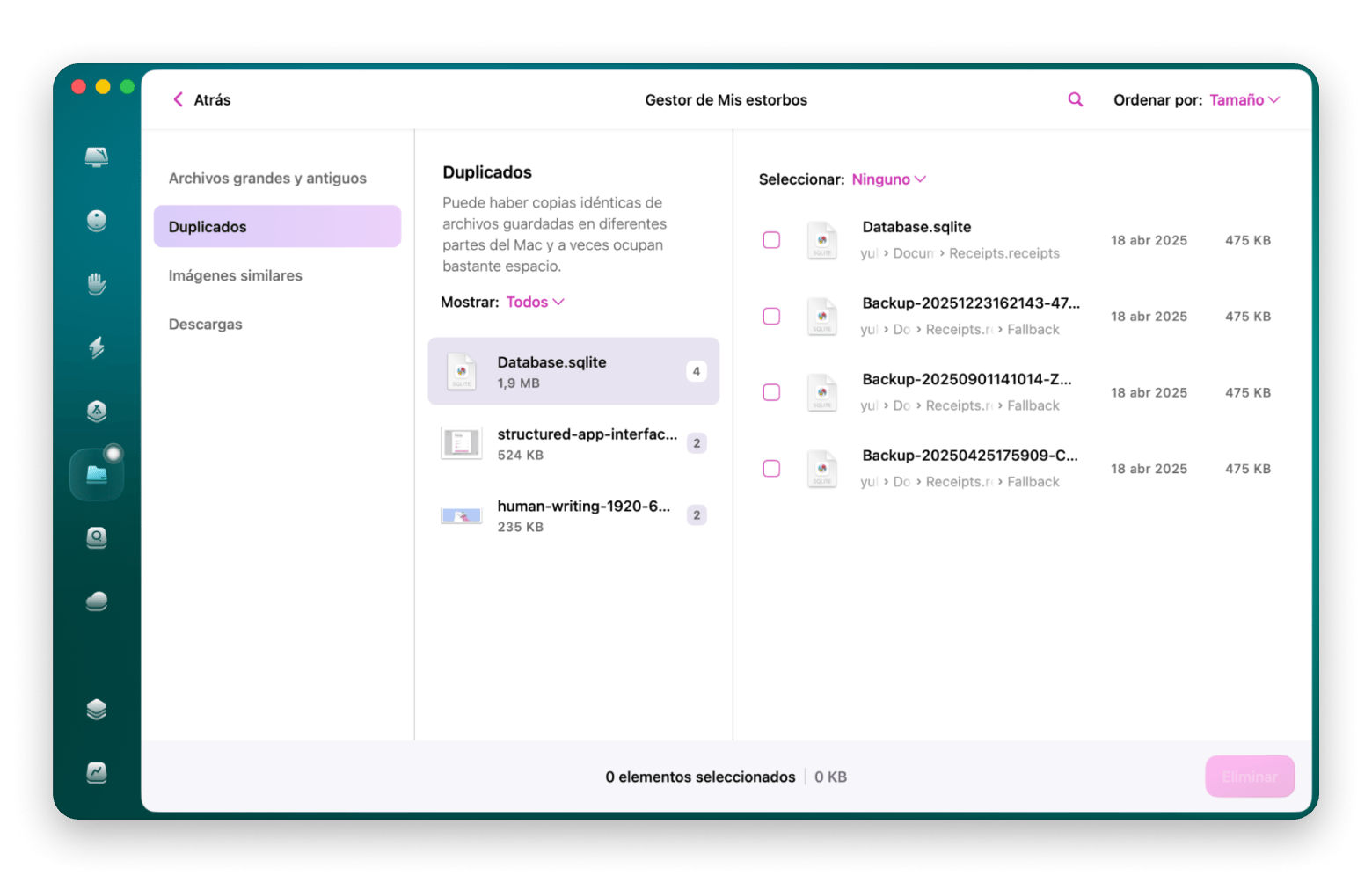Click the Backup-20251223162143-47... file name
1372x890 pixels.
[x=971, y=303]
